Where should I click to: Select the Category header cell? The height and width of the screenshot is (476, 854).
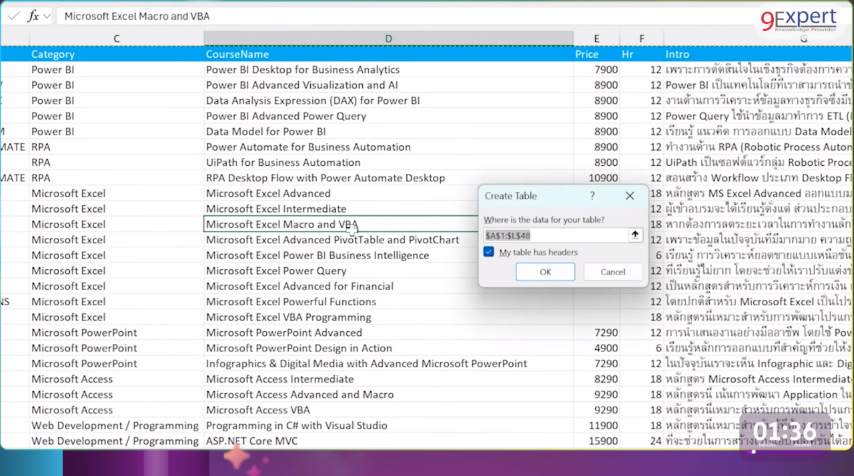[x=53, y=54]
